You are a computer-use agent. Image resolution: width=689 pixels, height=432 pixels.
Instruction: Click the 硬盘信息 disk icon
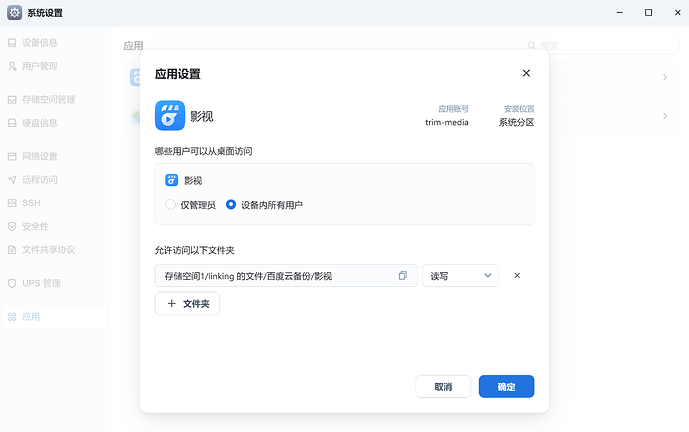click(12, 123)
